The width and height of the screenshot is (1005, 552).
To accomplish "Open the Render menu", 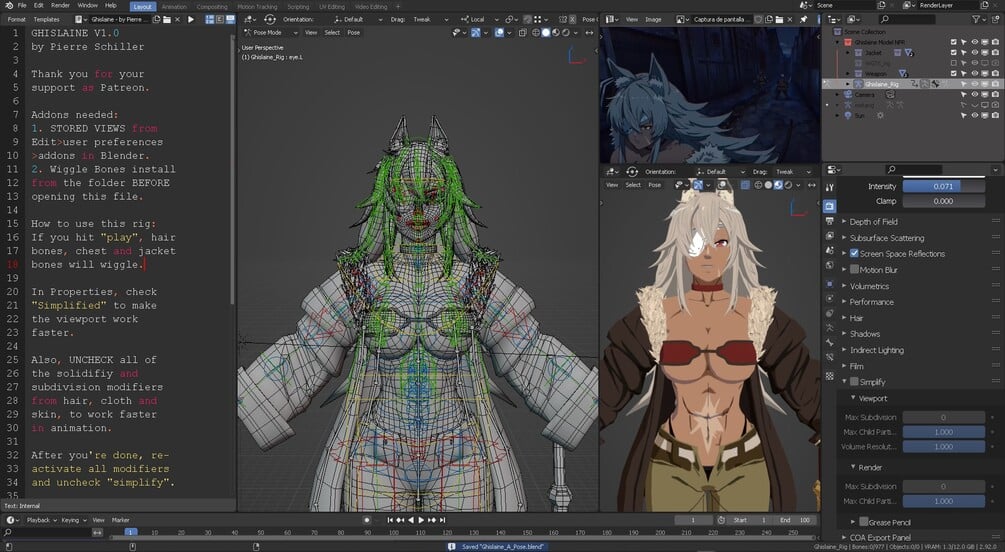I will 61,5.
